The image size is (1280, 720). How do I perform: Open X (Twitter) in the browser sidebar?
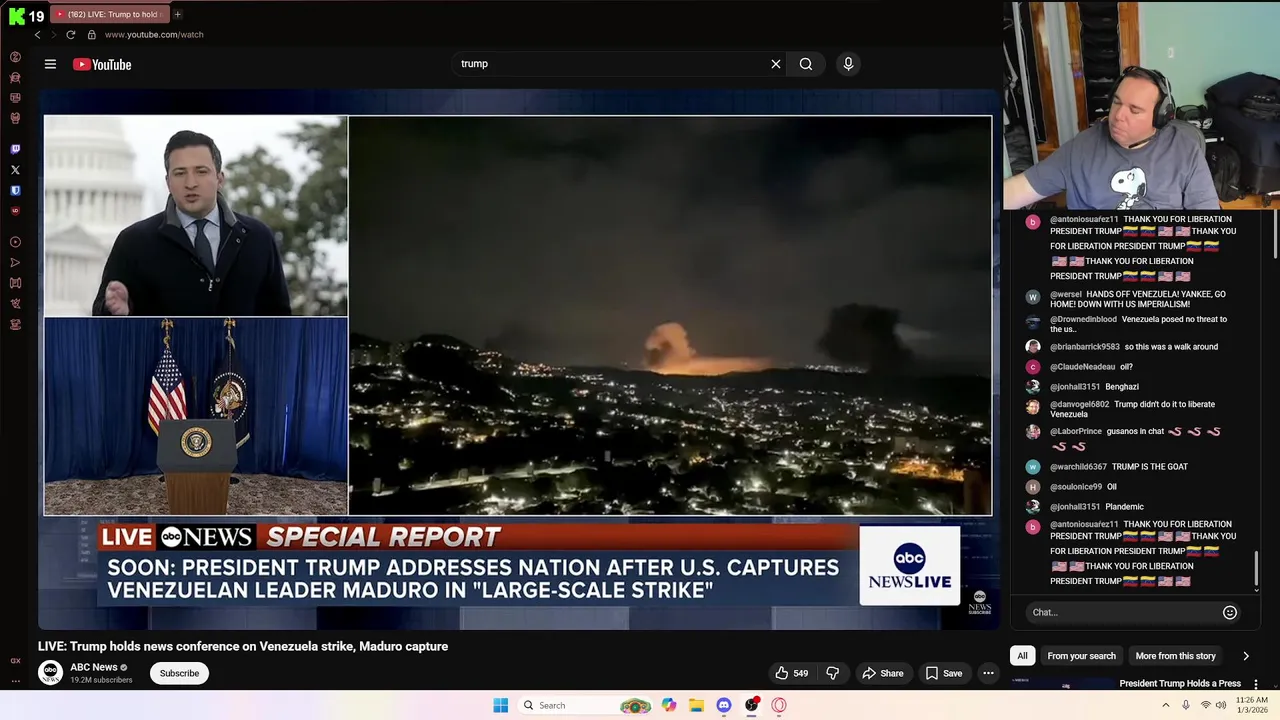tap(15, 170)
